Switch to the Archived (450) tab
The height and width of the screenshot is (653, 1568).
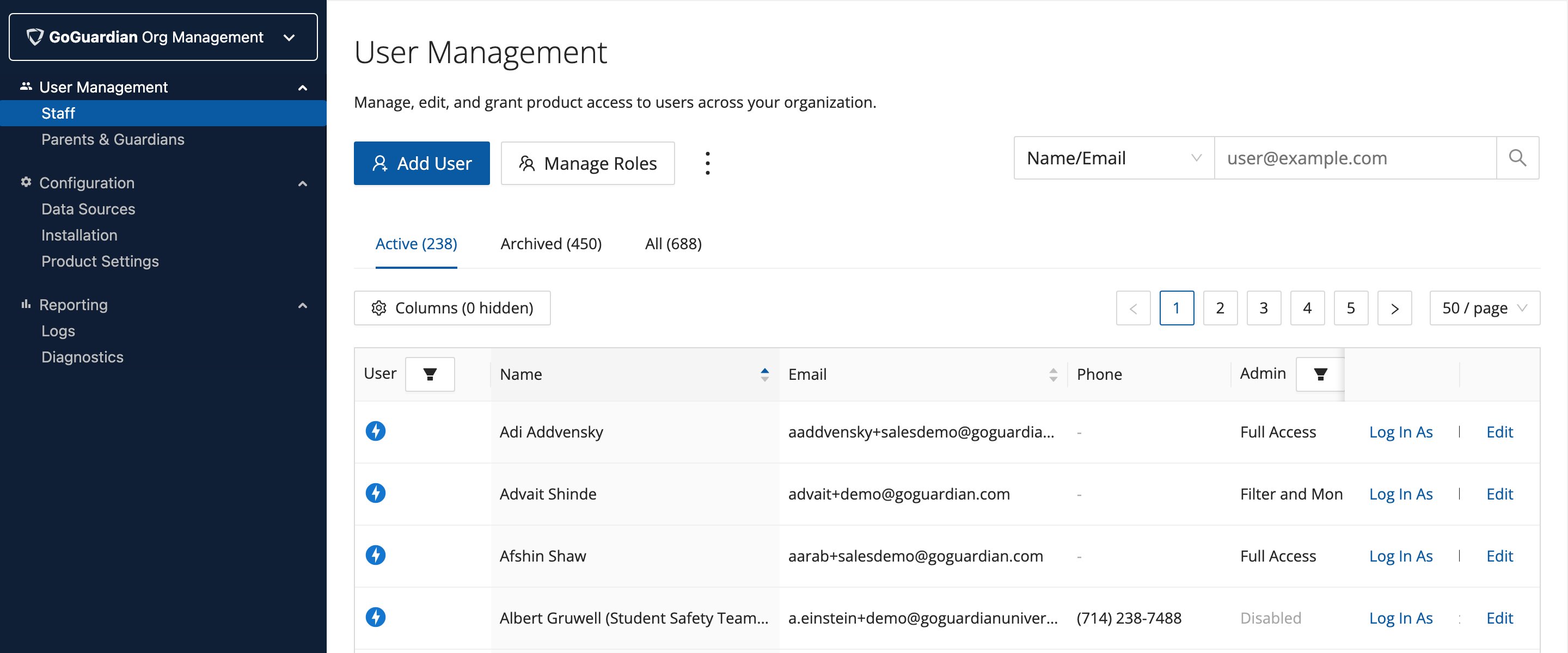pyautogui.click(x=551, y=243)
